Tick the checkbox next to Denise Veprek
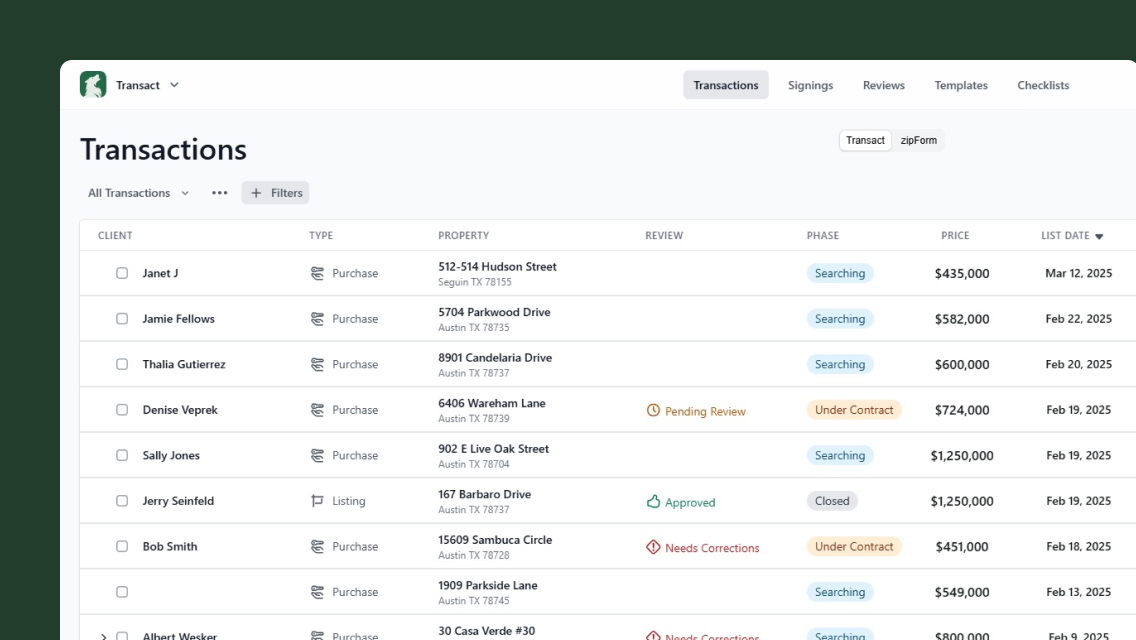The width and height of the screenshot is (1136, 640). (x=122, y=410)
